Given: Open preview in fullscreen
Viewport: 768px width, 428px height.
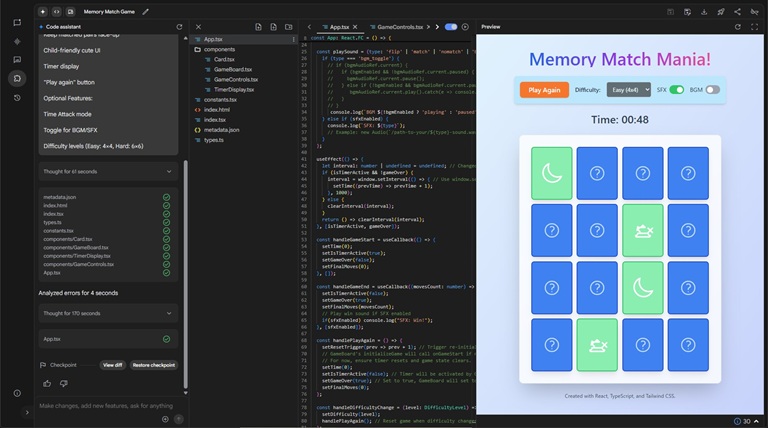Looking at the screenshot, I should [754, 27].
